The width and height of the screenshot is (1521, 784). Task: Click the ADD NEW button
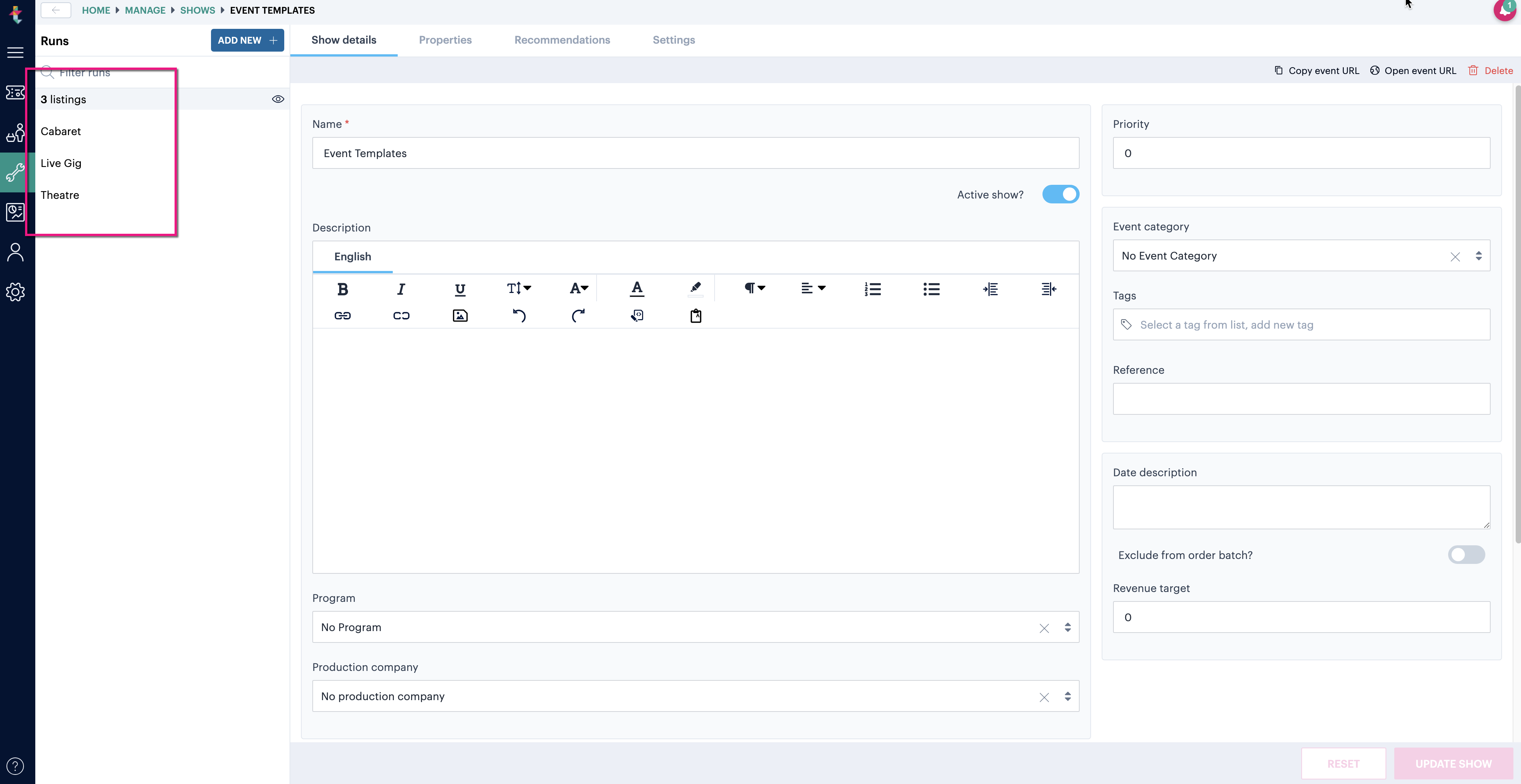click(x=247, y=40)
